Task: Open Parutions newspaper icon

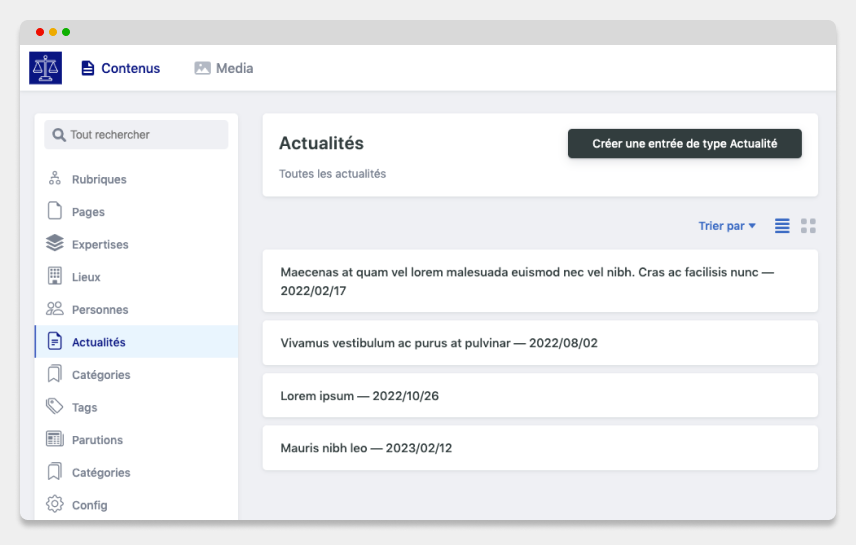Action: coord(55,439)
